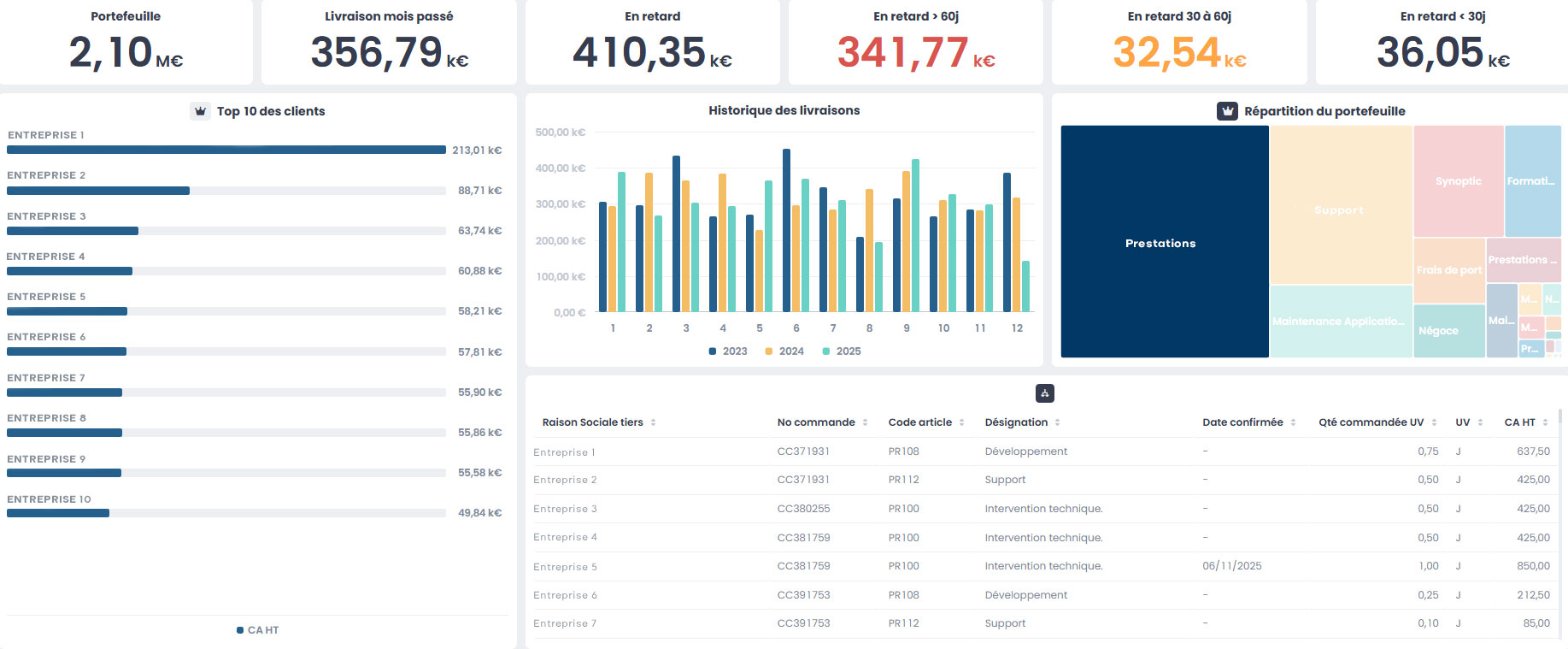
Task: Select the Support tile in the treemap
Action: coord(1339,209)
